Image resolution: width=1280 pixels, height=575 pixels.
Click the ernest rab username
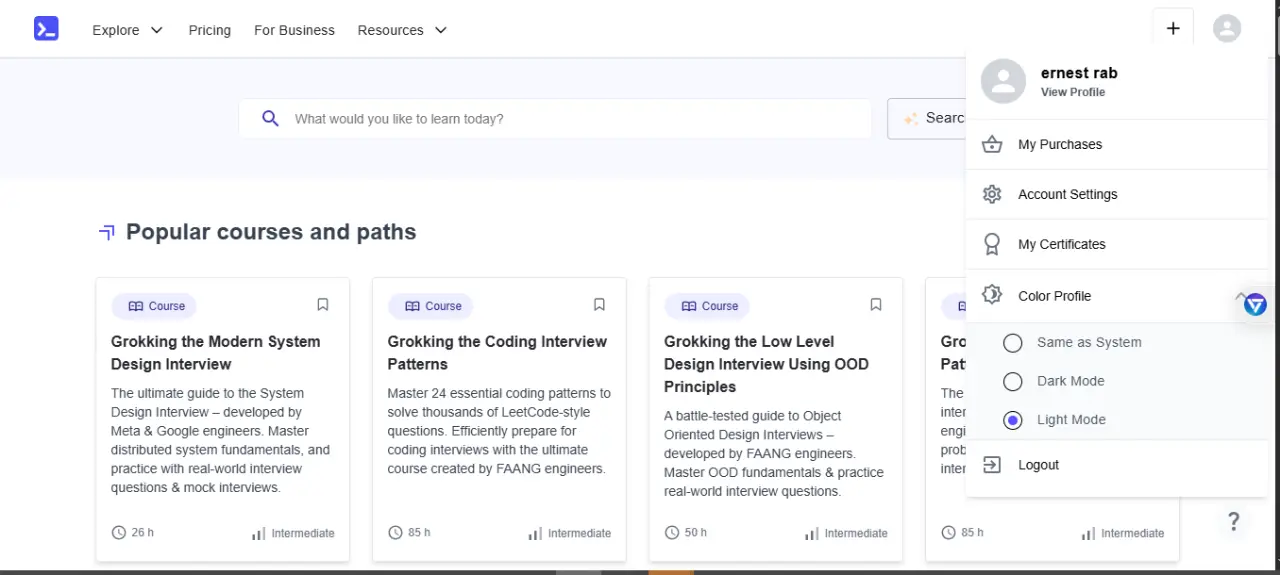[x=1079, y=73]
